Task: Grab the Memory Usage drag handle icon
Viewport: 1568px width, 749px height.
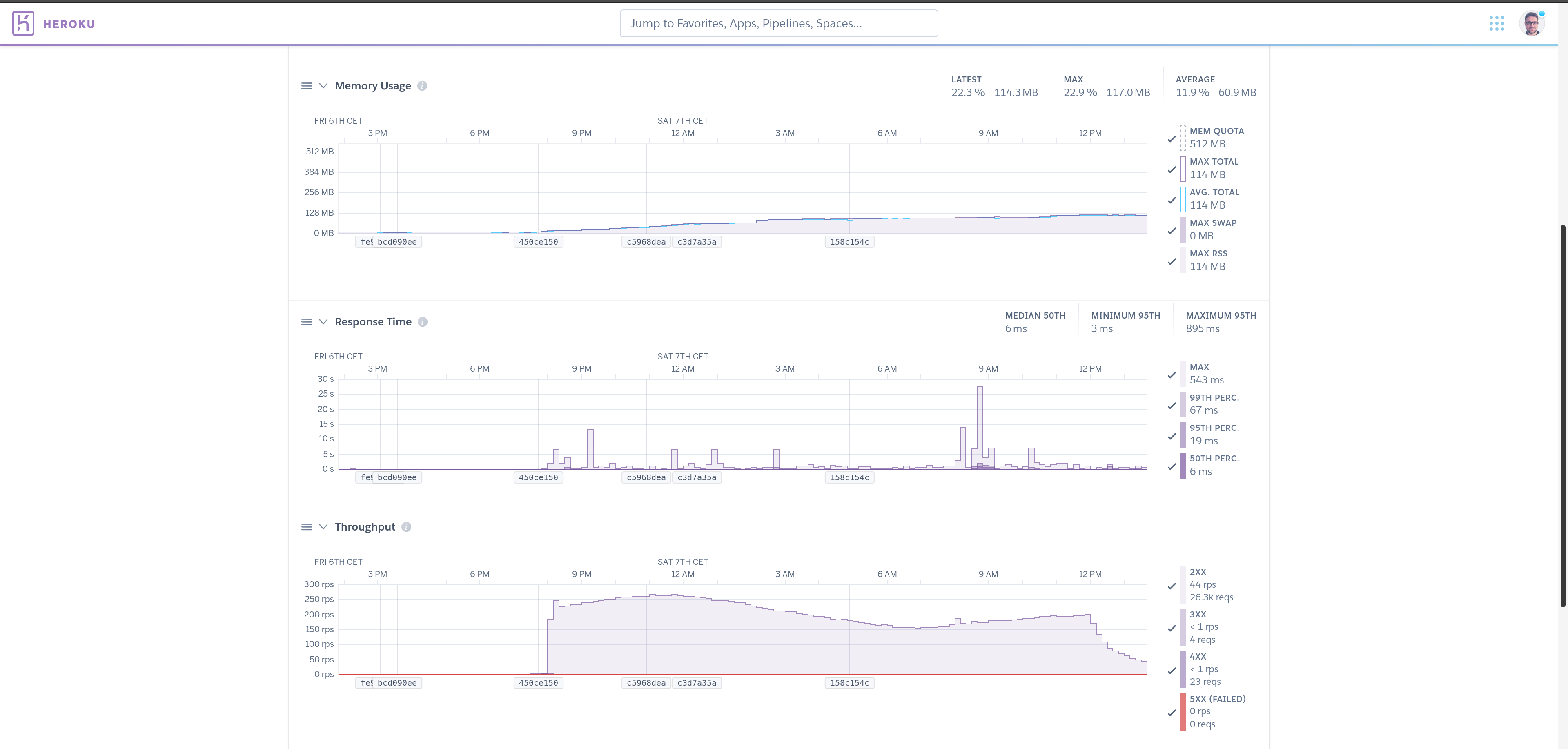Action: pos(307,86)
